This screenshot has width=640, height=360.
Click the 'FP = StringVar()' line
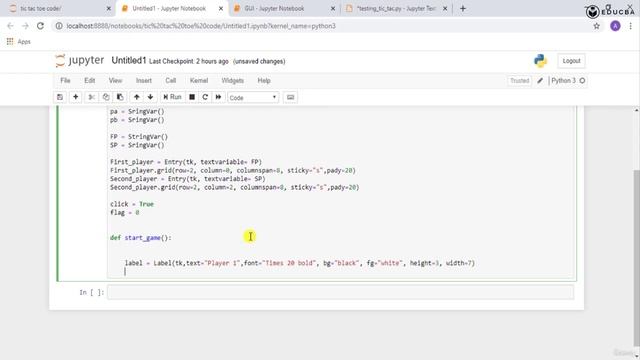[x=139, y=137]
